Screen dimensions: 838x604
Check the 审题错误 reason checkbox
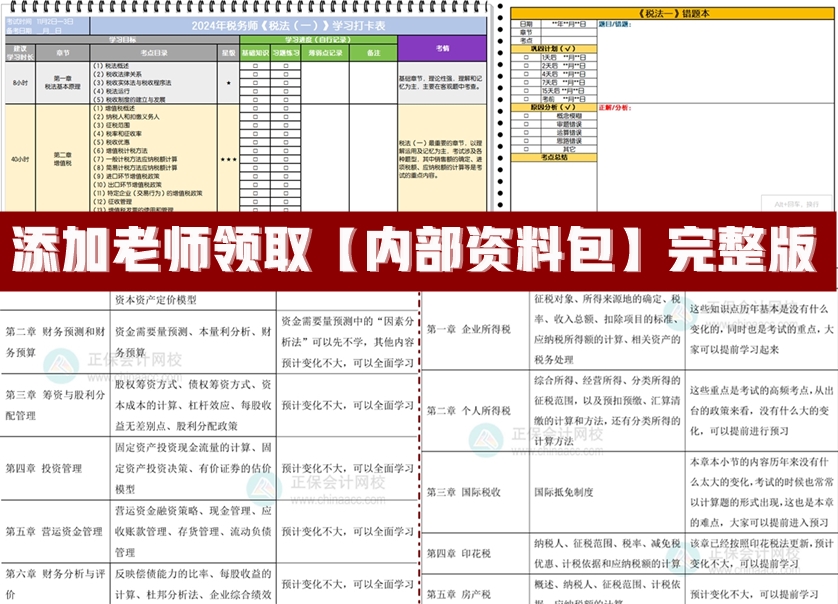[526, 124]
